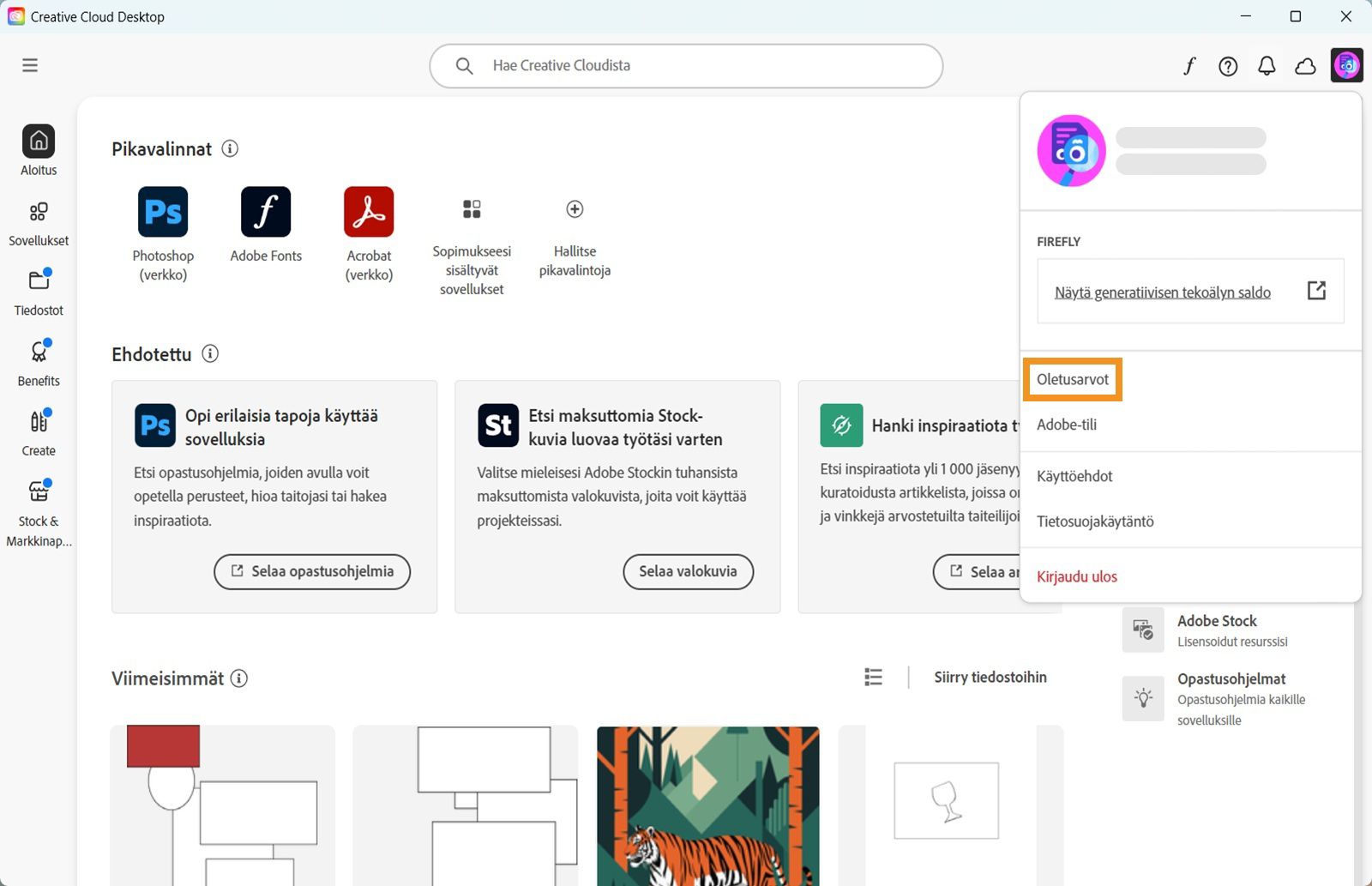Open Stock suggestion card title
This screenshot has width=1372, height=886.
click(x=625, y=427)
